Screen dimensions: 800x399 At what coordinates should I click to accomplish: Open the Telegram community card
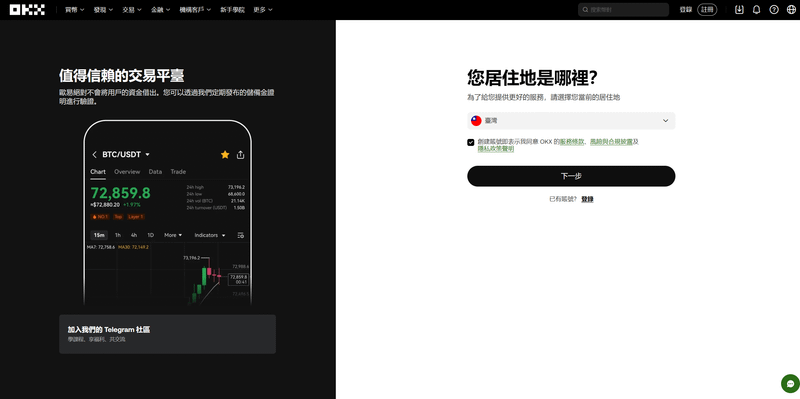click(167, 334)
